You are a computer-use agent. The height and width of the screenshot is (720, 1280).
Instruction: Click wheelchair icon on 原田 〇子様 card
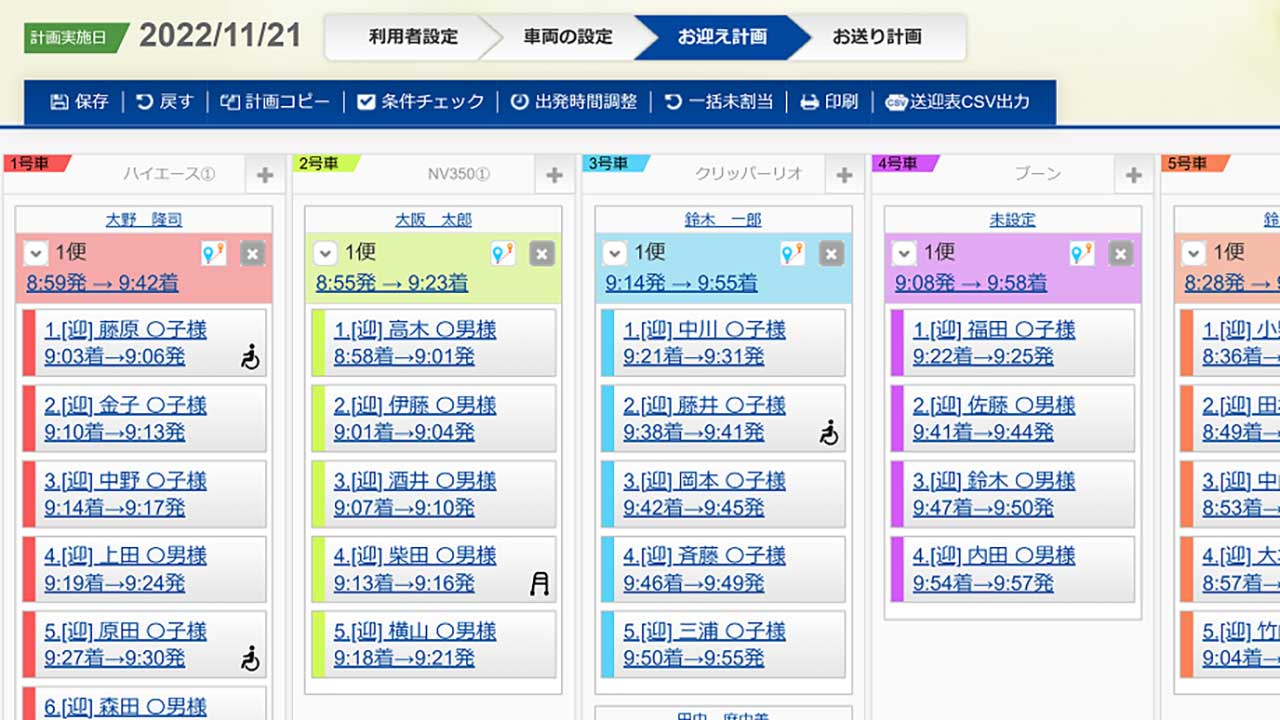(250, 658)
